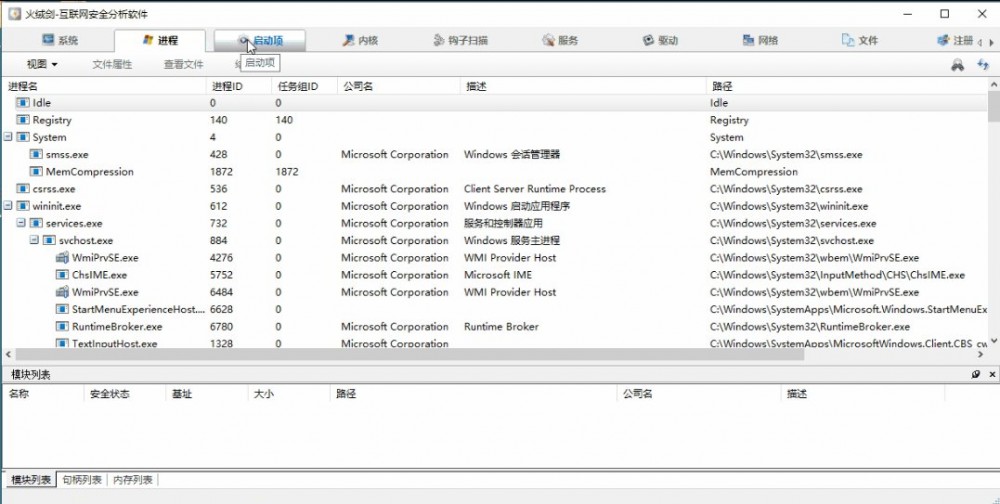This screenshot has height=504, width=1000.
Task: Click the WmiPrvSE.exe icon with PID 4276
Action: click(x=62, y=258)
